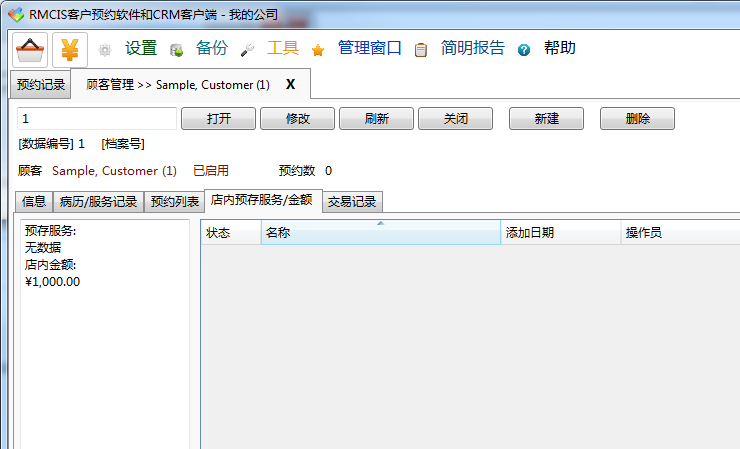Click the app logo in title bar

click(16, 15)
